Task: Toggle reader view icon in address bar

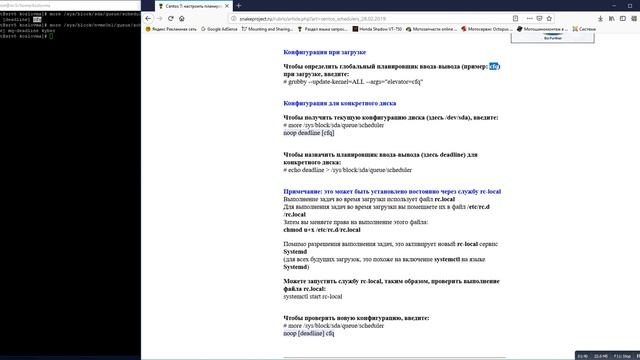Action: 516,18
